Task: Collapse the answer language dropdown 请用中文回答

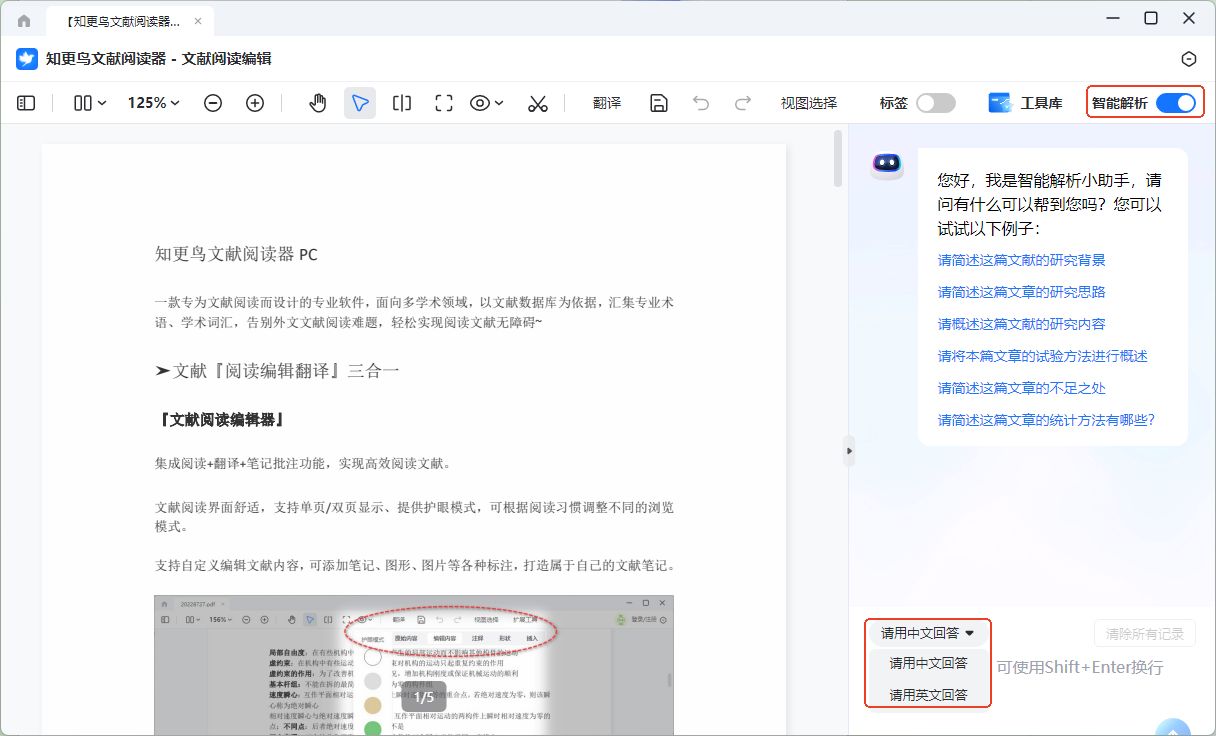Action: coord(927,633)
